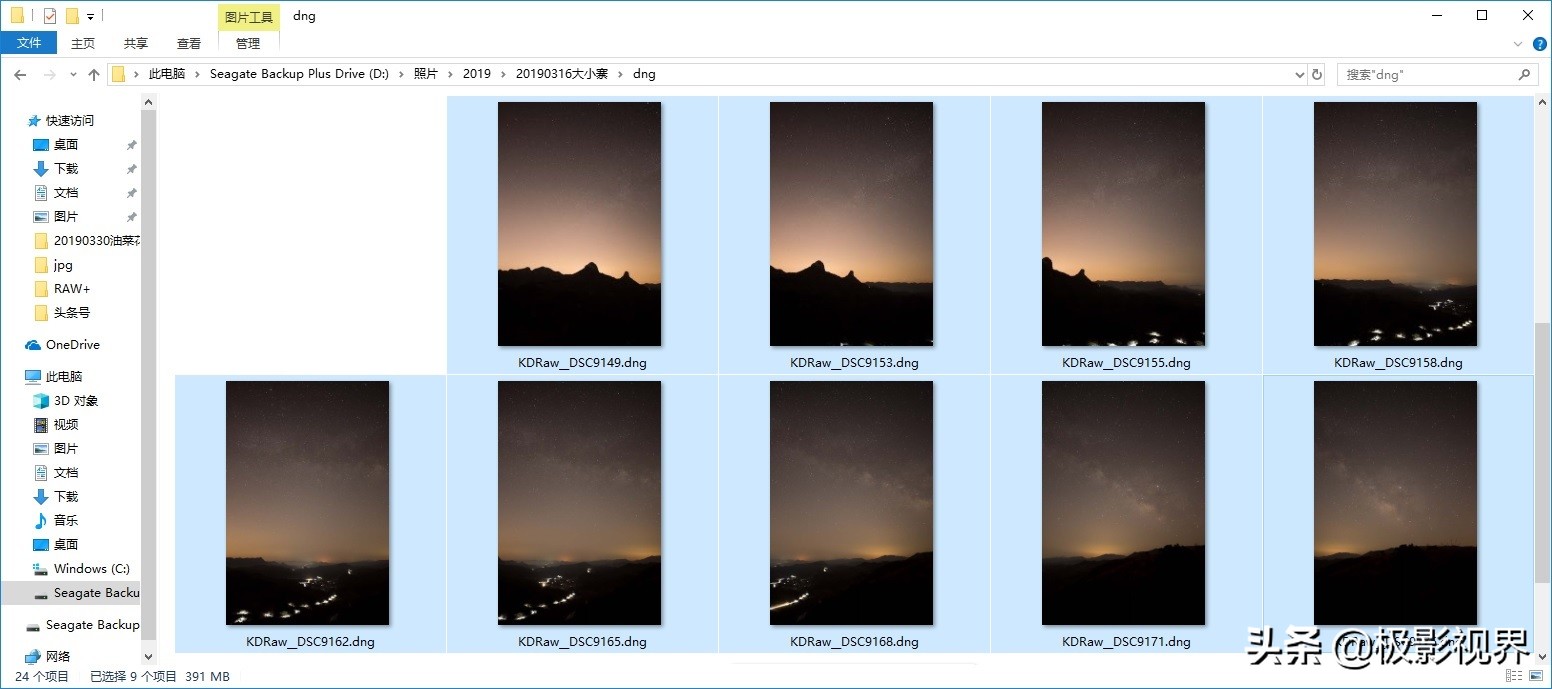Go up one folder level with Up arrow
This screenshot has height=689, width=1552.
point(94,75)
